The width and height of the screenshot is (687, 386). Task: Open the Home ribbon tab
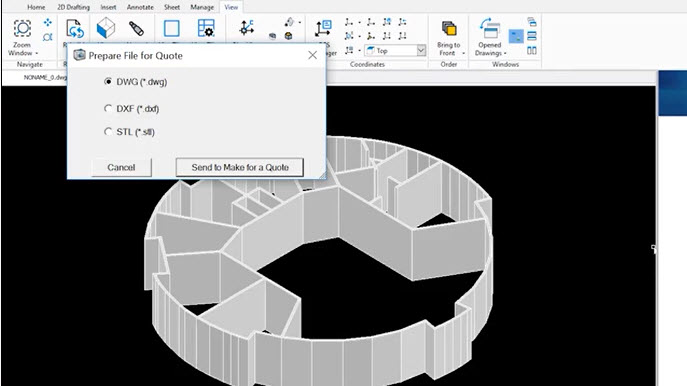coord(36,7)
